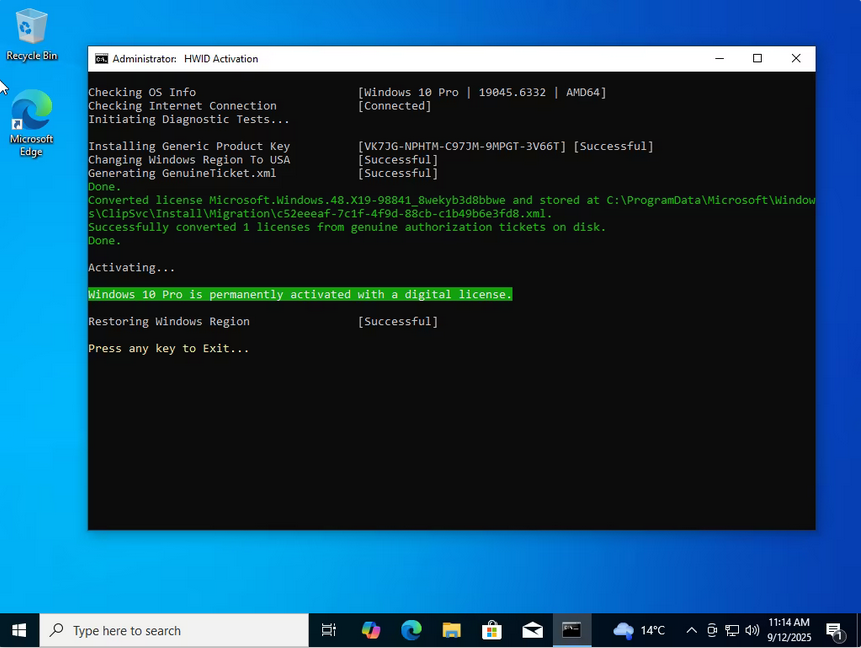Open File Explorer from the taskbar
This screenshot has height=648, width=861.
pyautogui.click(x=451, y=630)
